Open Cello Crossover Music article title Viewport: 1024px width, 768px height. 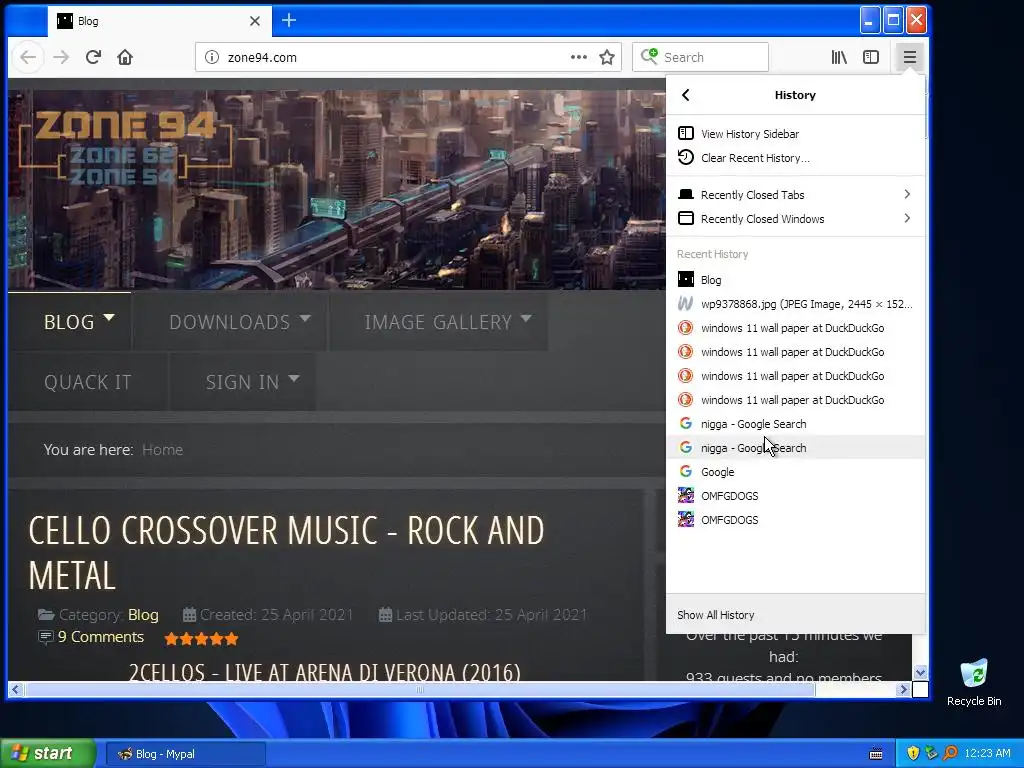click(x=286, y=552)
